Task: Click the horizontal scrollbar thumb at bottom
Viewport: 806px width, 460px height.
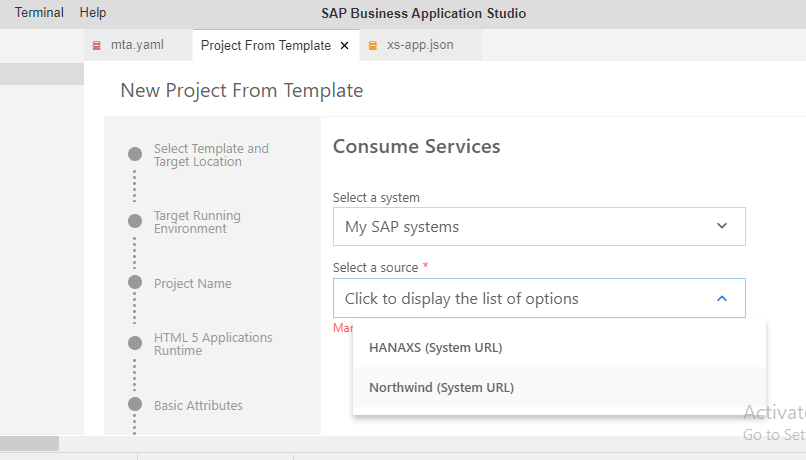Action: click(29, 443)
